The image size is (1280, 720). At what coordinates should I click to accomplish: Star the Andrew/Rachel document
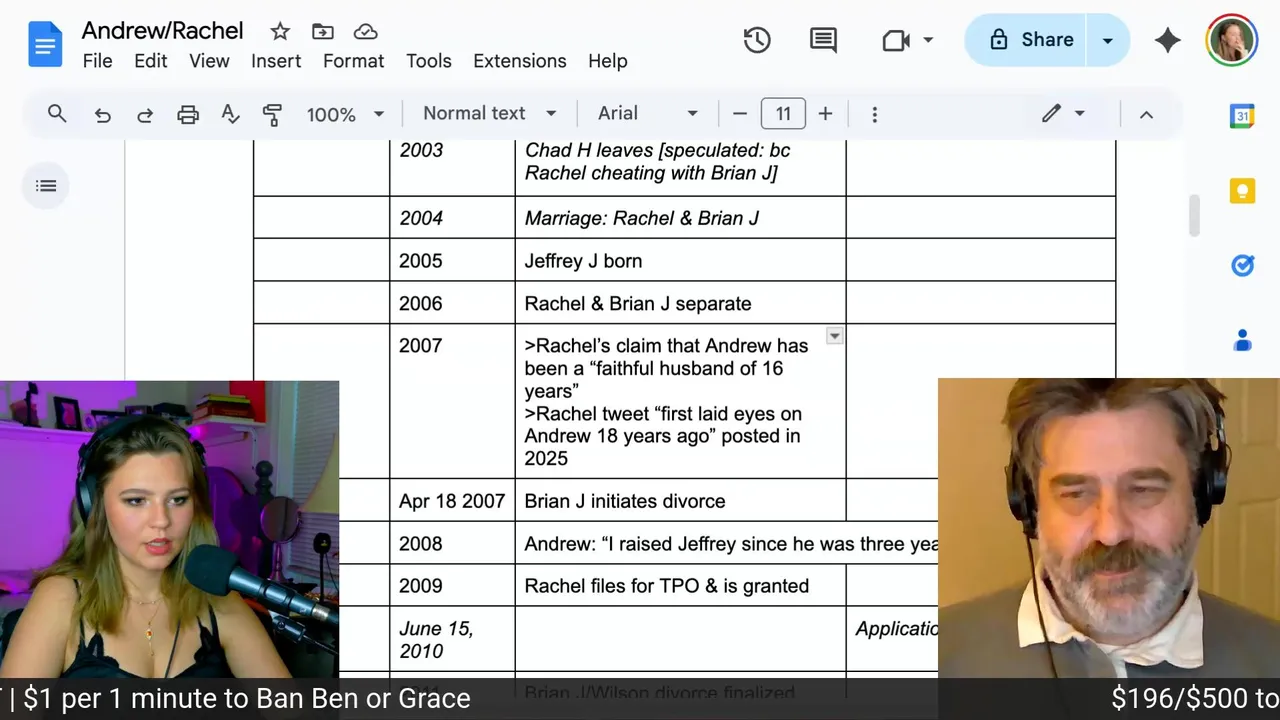[x=280, y=31]
